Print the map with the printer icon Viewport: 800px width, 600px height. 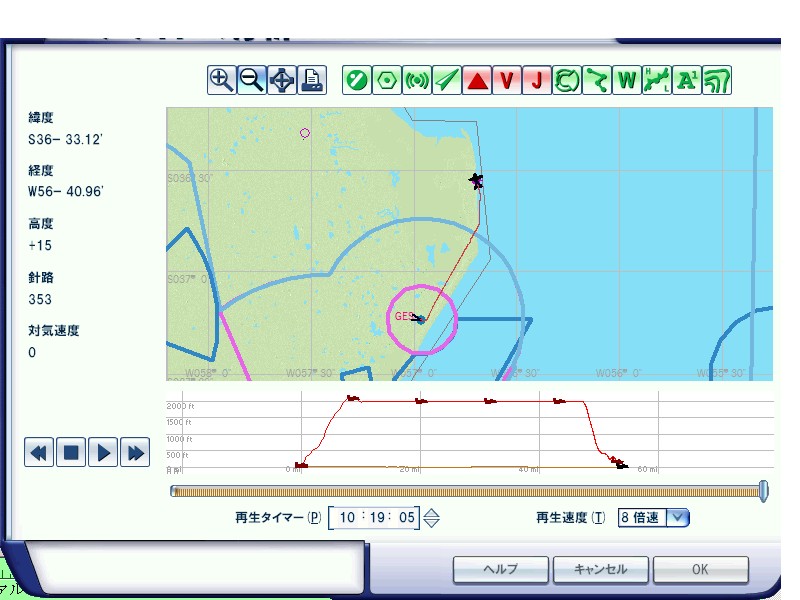313,80
